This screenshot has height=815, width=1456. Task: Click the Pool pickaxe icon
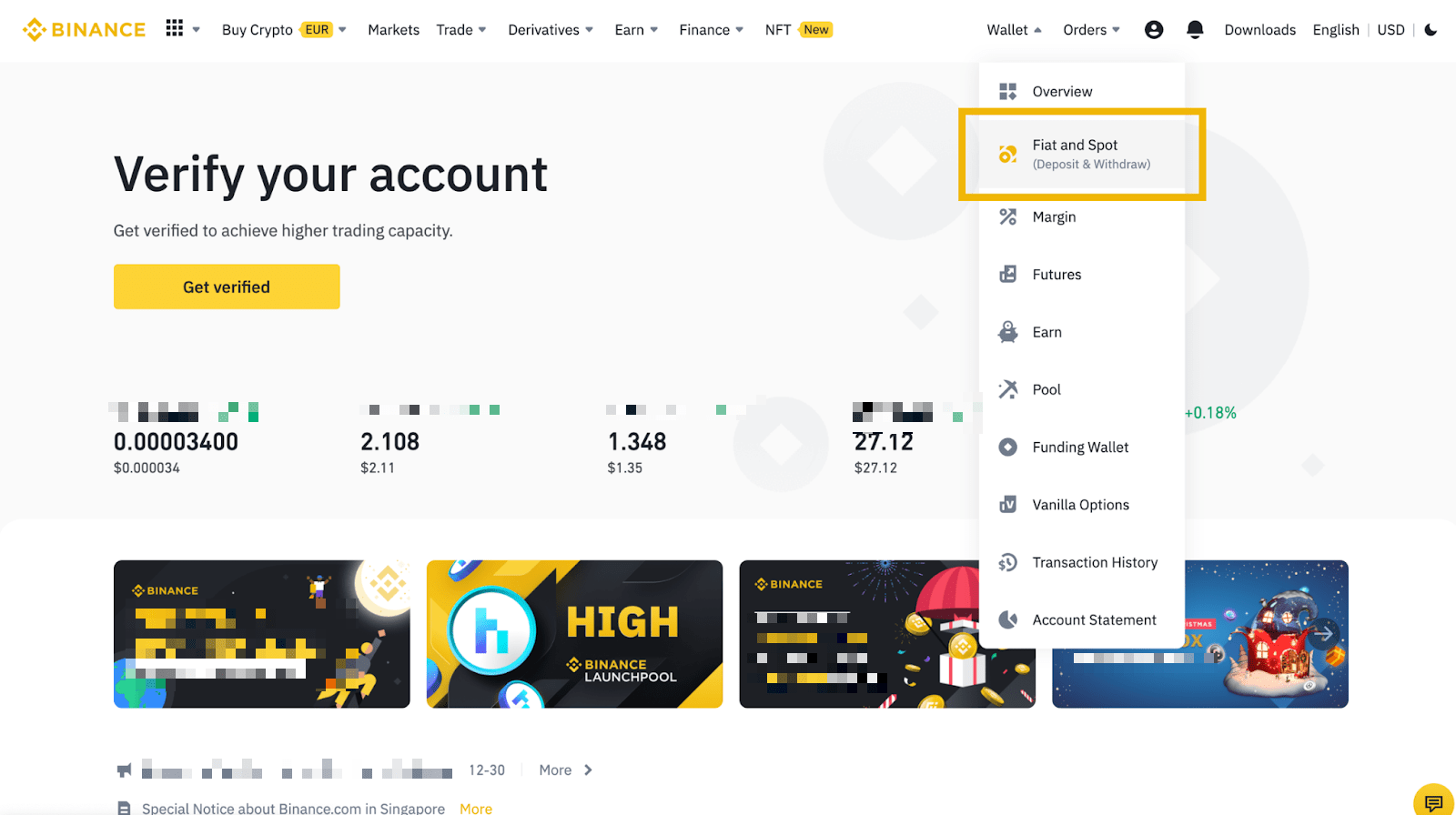tap(1007, 389)
